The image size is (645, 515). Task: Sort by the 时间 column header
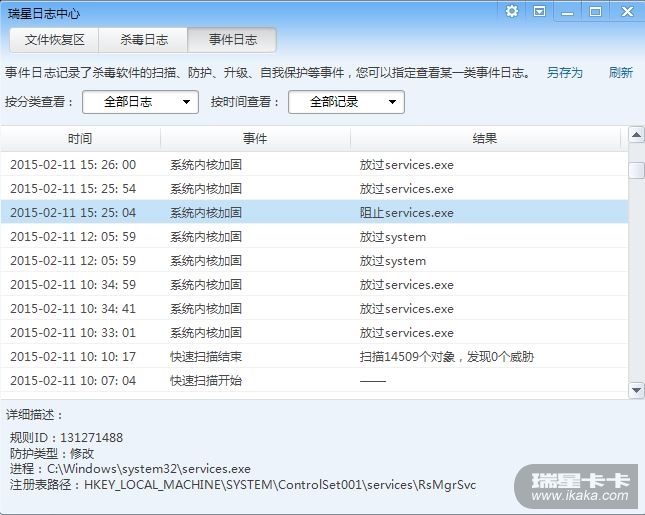point(80,139)
